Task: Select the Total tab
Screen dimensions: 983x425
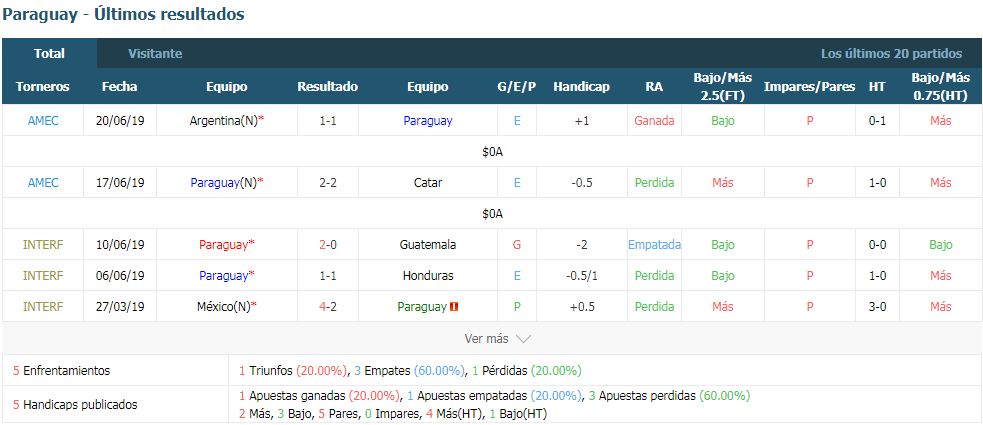Action: [x=50, y=54]
